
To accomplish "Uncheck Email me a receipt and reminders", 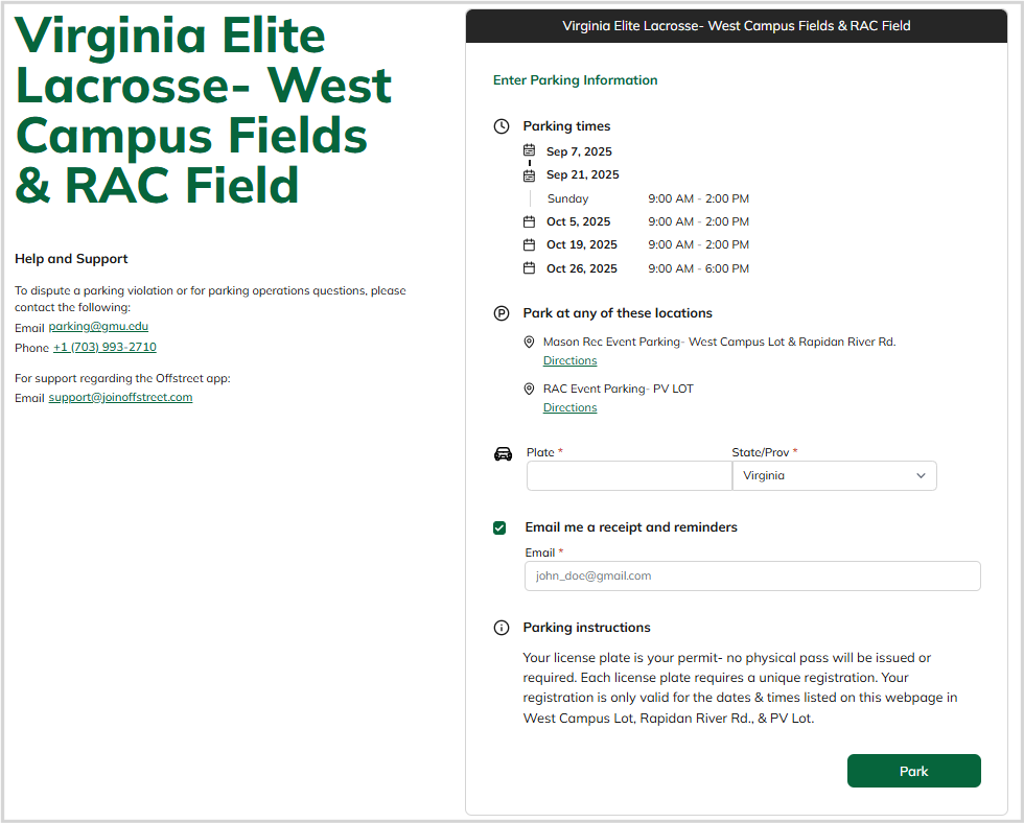I will click(500, 528).
